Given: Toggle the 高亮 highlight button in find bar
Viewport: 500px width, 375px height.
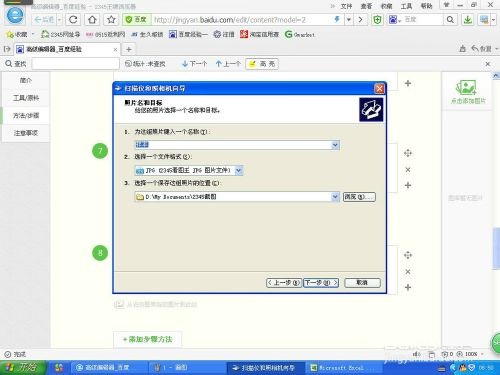Looking at the screenshot, I should 262,64.
